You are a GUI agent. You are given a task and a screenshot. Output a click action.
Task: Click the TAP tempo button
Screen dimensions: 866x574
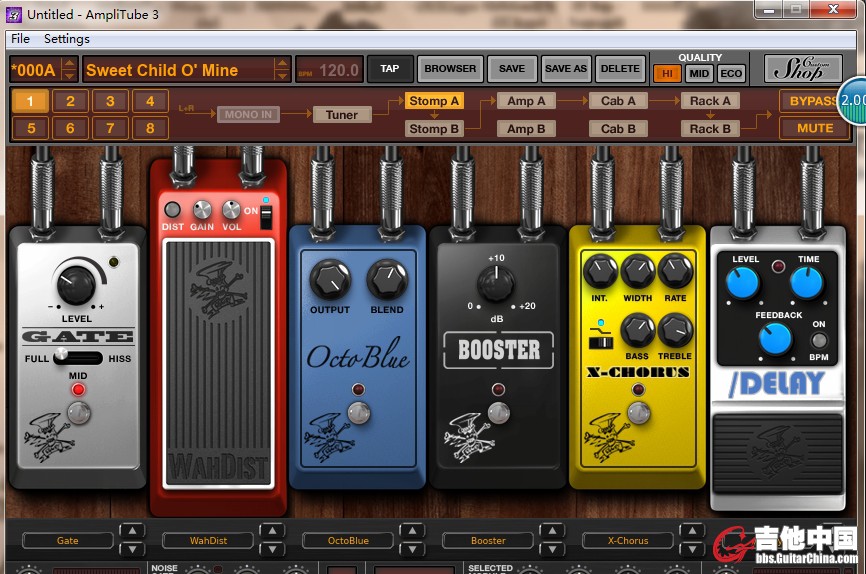(389, 69)
